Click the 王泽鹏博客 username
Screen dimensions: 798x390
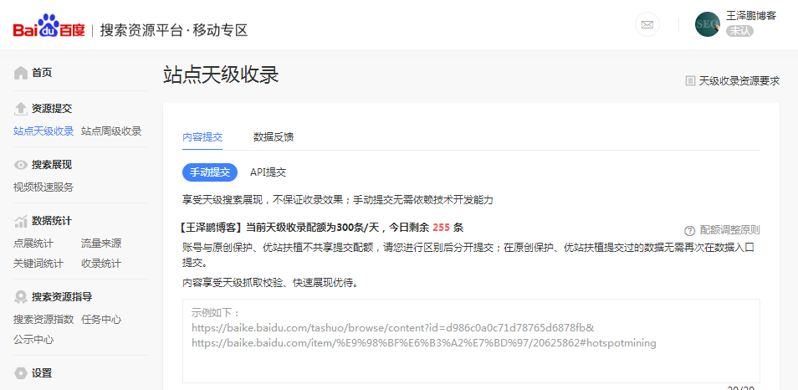tap(751, 16)
